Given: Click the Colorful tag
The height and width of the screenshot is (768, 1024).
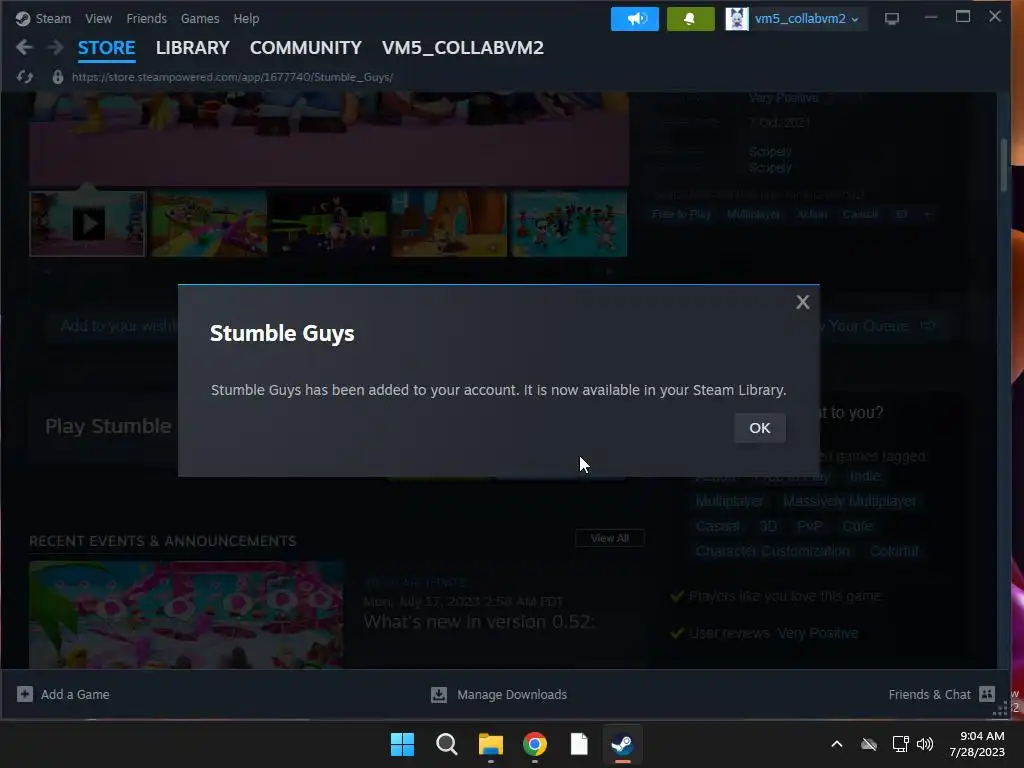Looking at the screenshot, I should tap(893, 551).
